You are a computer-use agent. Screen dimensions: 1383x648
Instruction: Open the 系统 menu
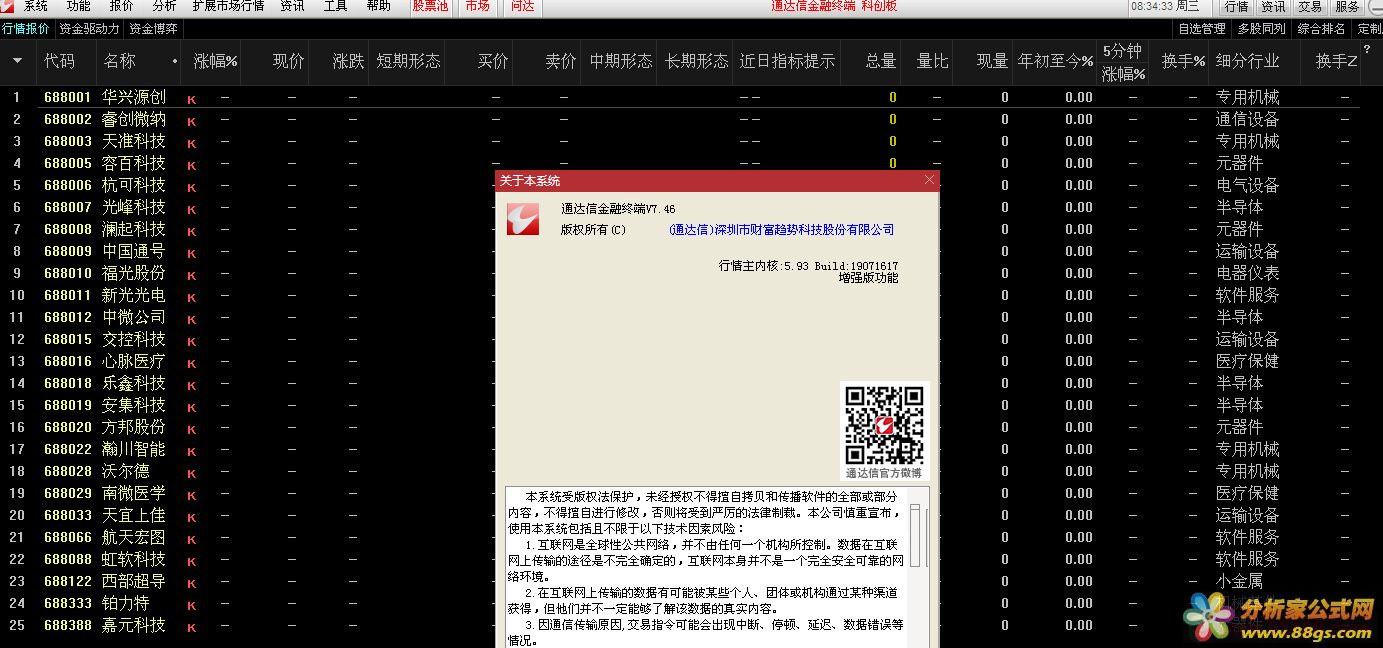click(36, 6)
